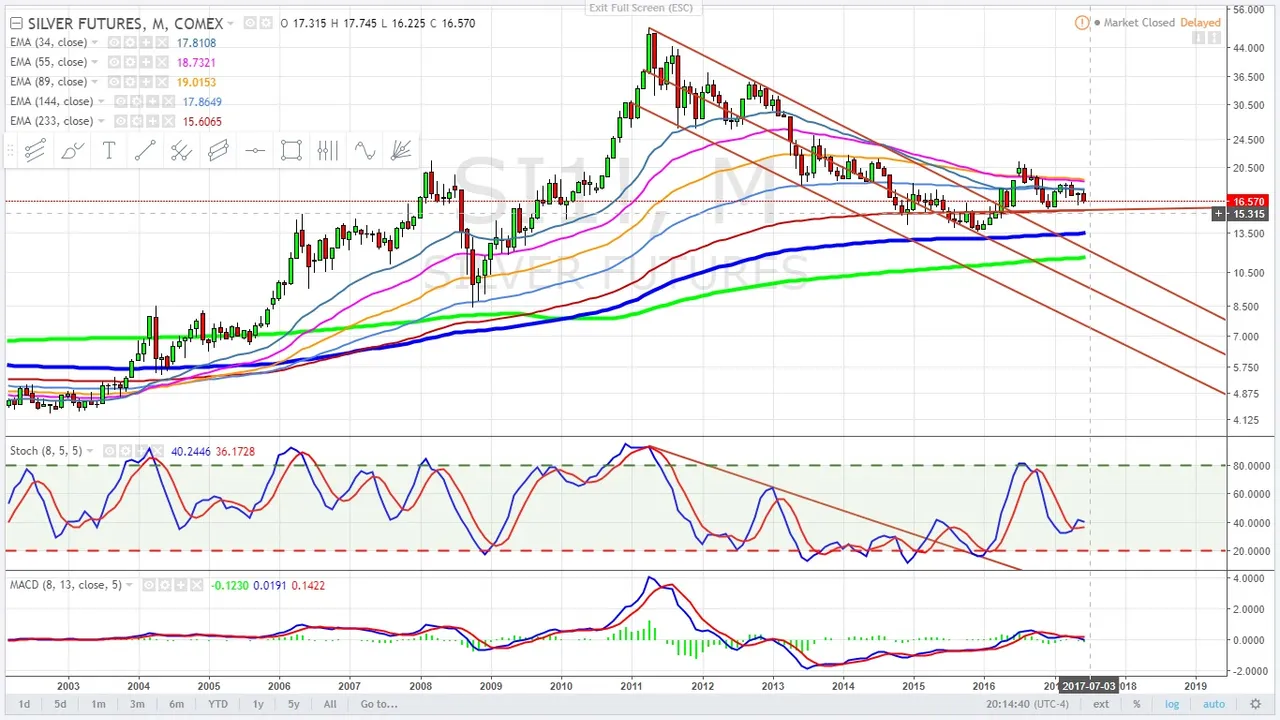Select the brush drawing tool

coord(71,151)
